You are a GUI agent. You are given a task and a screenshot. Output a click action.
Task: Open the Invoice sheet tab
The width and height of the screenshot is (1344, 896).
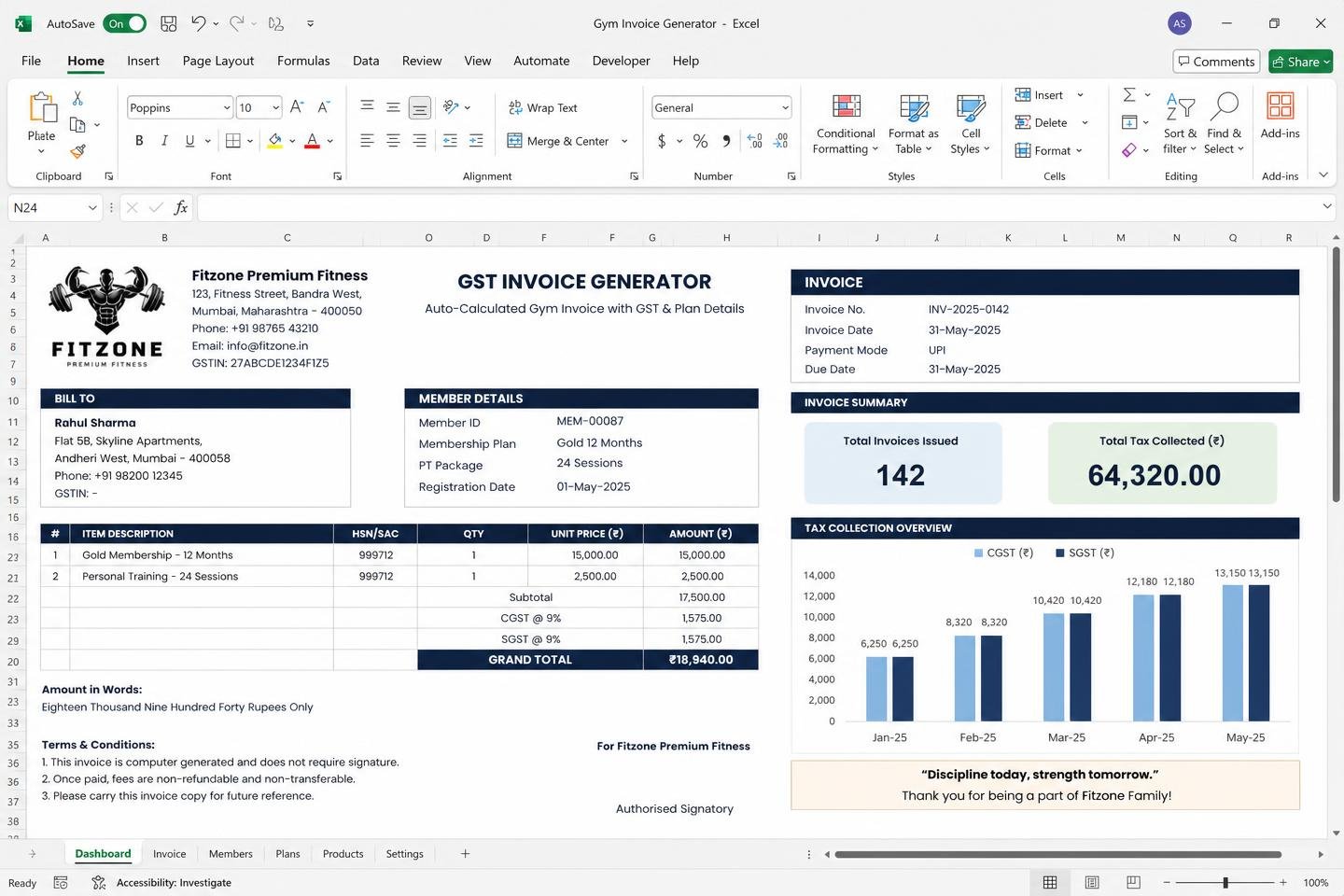(x=169, y=854)
